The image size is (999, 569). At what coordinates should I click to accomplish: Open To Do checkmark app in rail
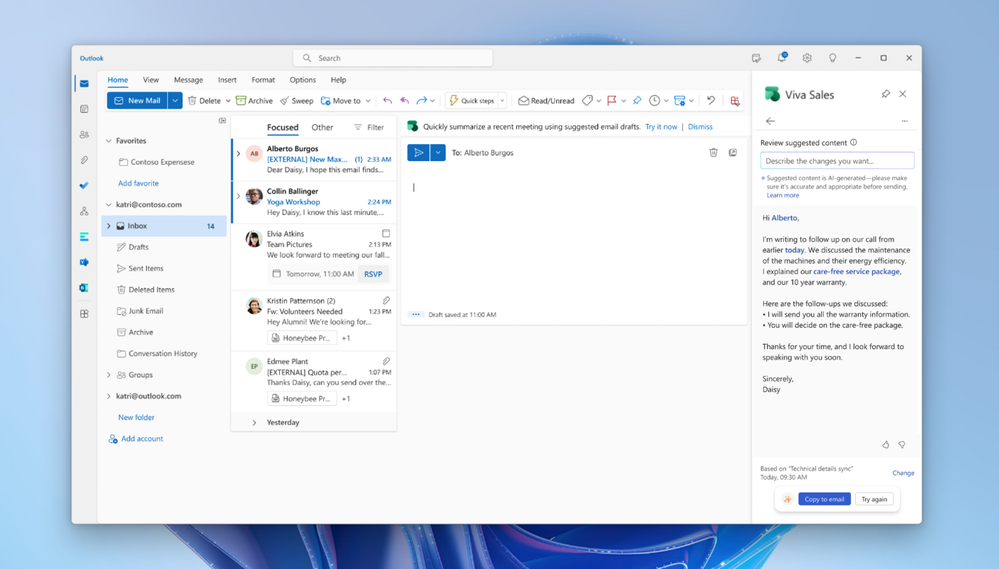tap(84, 185)
